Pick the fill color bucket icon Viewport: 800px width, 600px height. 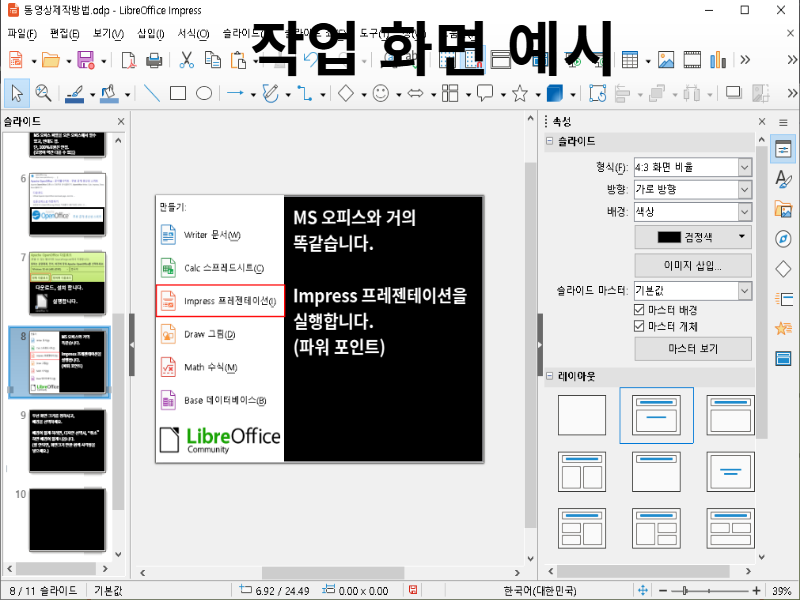[x=109, y=93]
